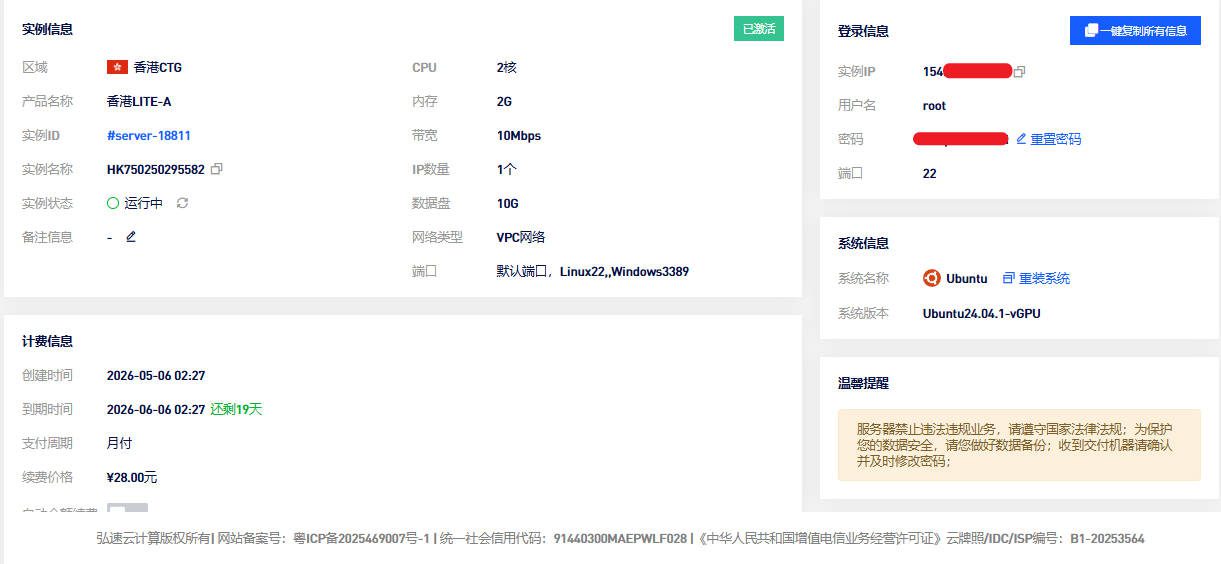Click the 已激活 status badge
Screen dimensions: 1221x564
[x=759, y=29]
